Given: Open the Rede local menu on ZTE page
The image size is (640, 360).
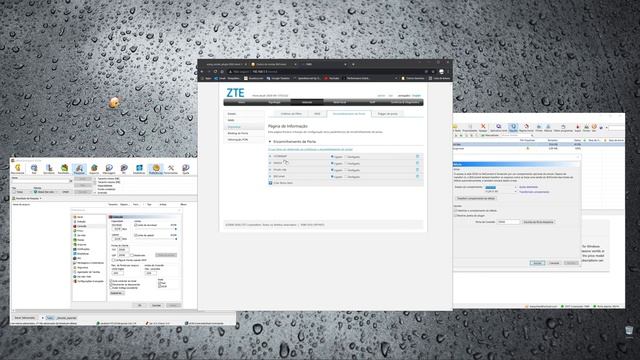Looking at the screenshot, I should click(x=340, y=102).
